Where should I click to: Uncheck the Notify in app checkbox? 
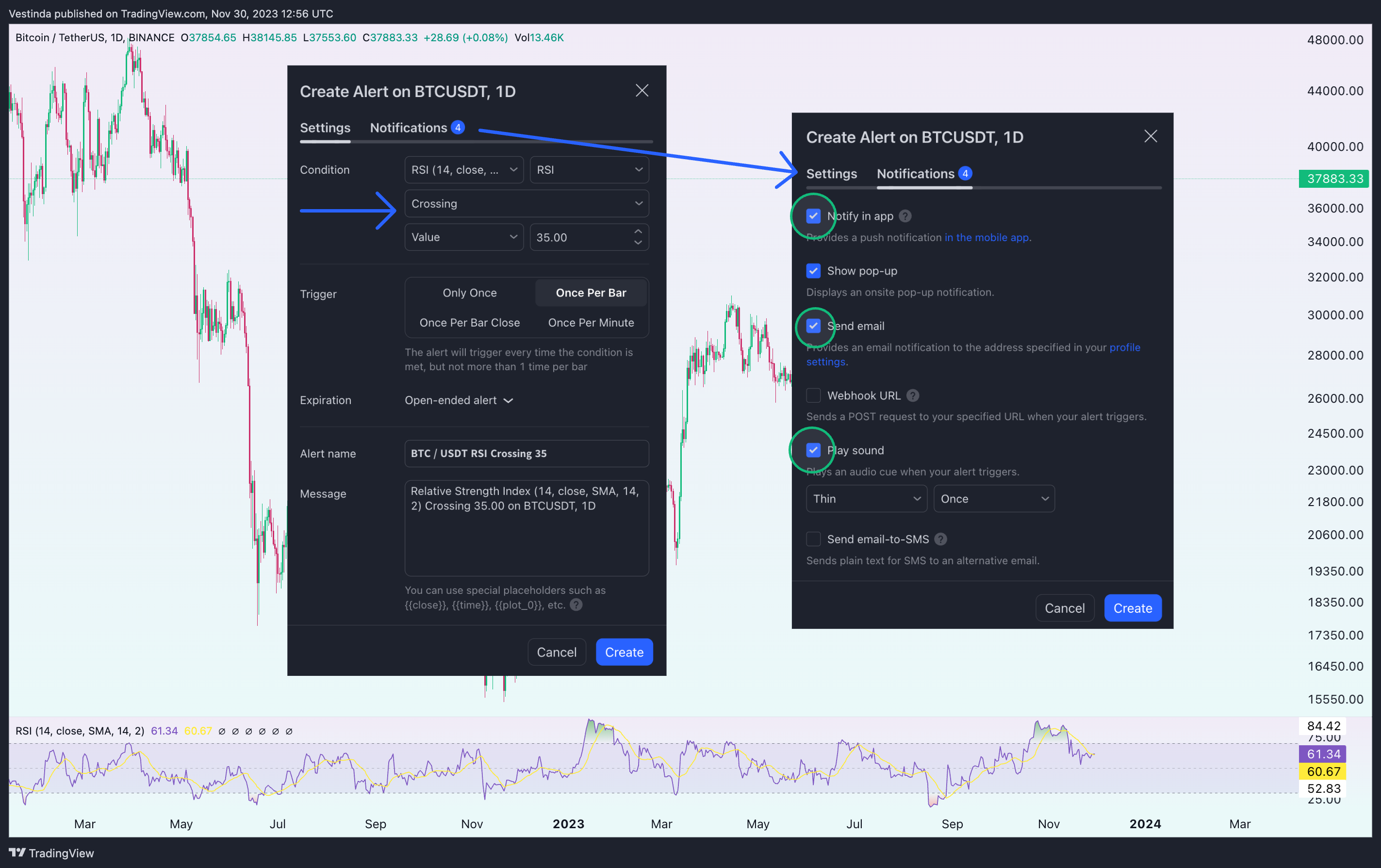click(813, 216)
